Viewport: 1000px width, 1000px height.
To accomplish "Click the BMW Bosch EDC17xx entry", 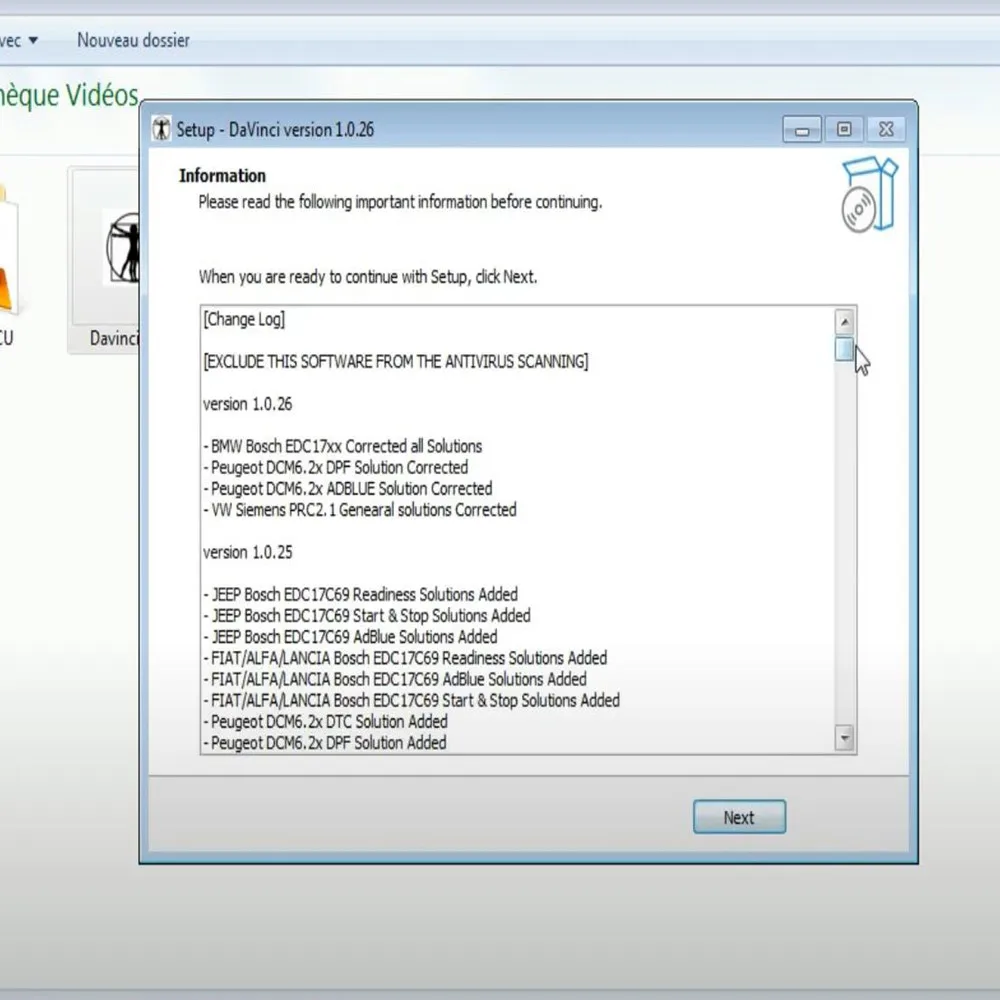I will coord(342,446).
